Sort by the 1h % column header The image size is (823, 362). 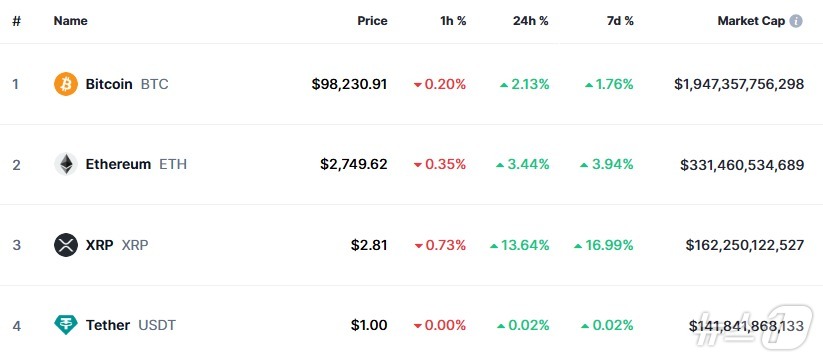[x=453, y=21]
